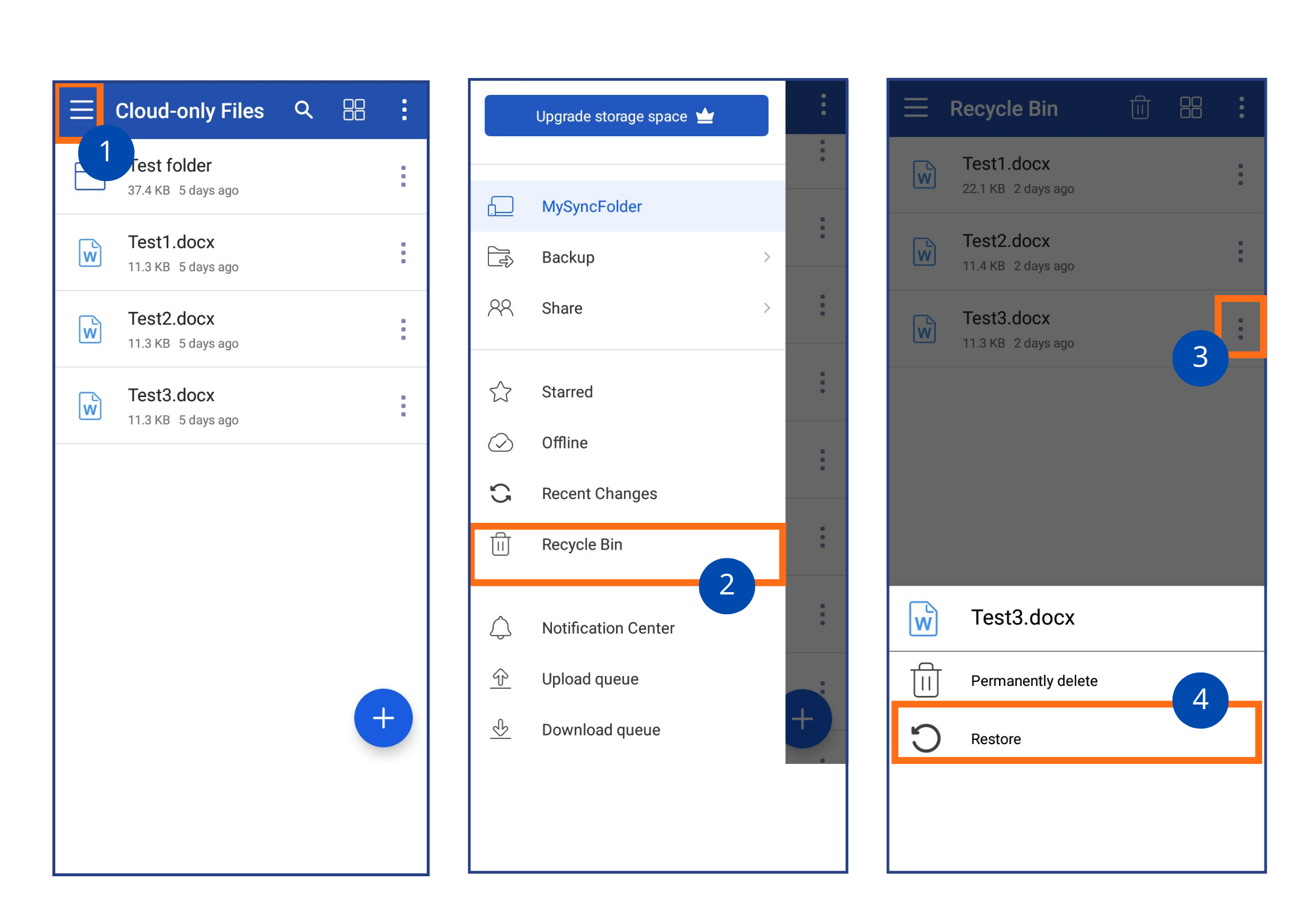
Task: Open the kebab menu for Test2.docx 5 days ago
Action: 403,330
